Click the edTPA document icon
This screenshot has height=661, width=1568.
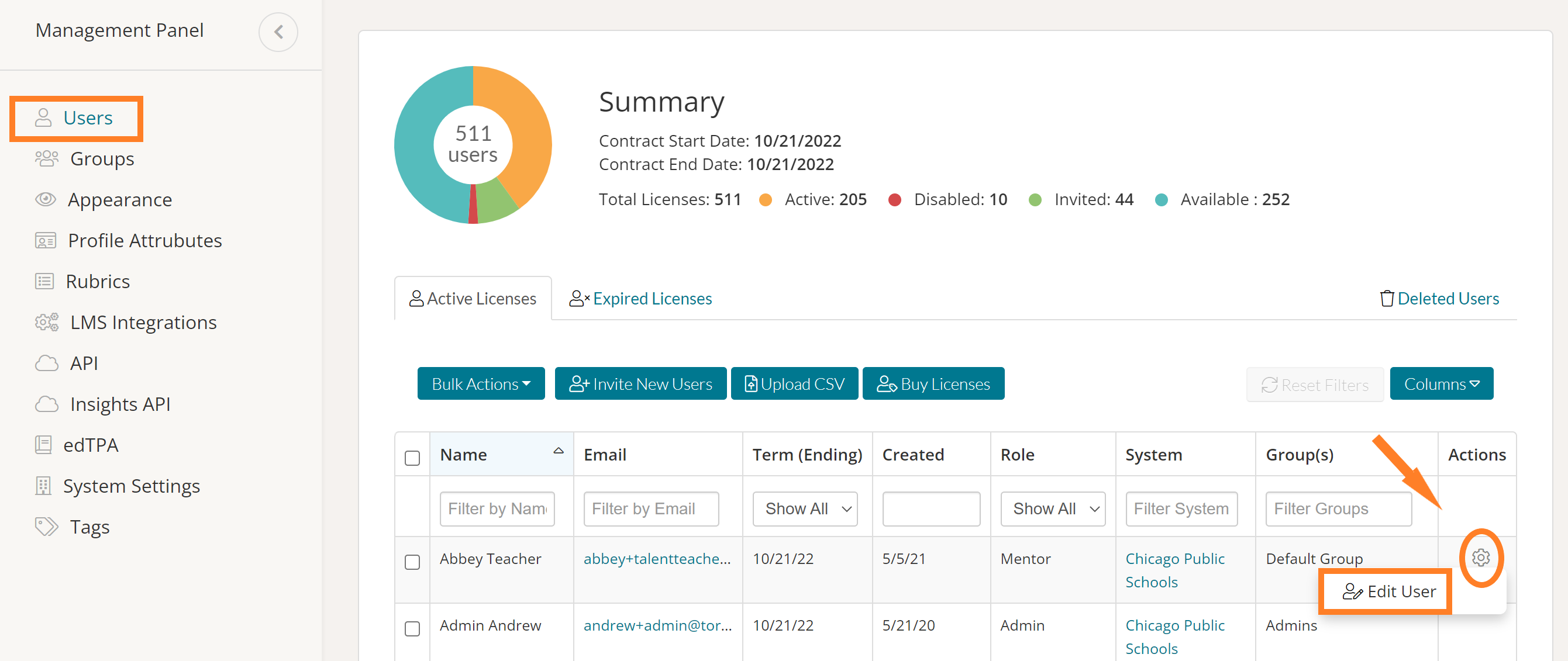[x=43, y=445]
